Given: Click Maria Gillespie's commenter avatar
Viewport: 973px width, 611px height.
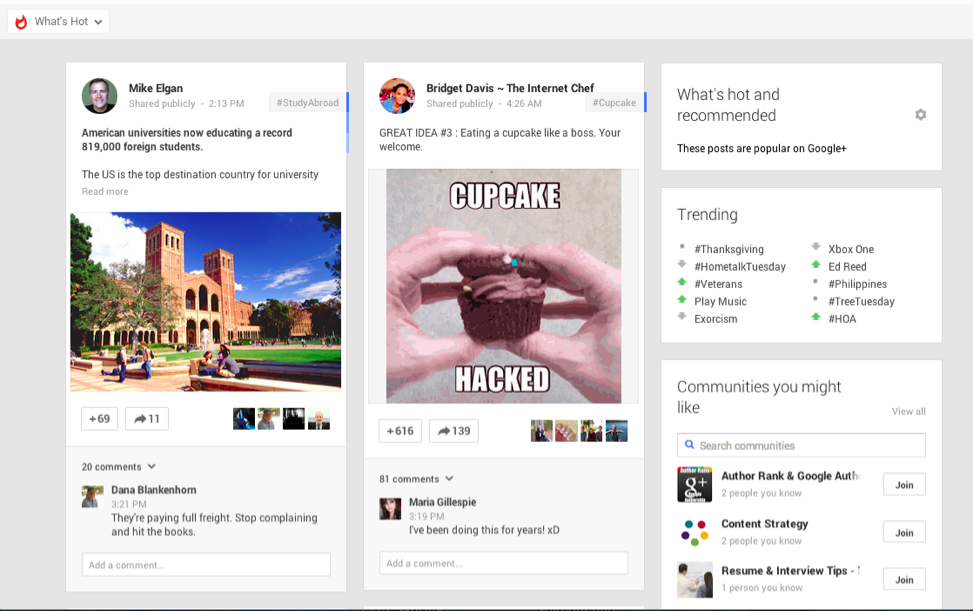Looking at the screenshot, I should tap(390, 509).
